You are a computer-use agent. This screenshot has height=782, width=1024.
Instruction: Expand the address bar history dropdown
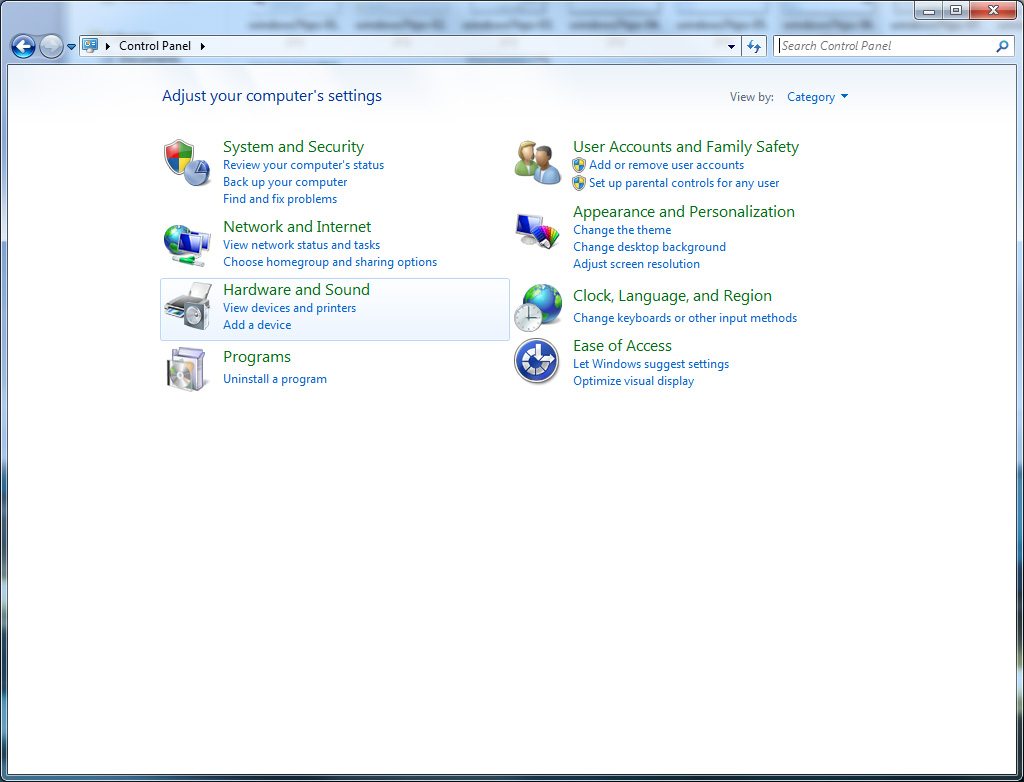tap(731, 46)
